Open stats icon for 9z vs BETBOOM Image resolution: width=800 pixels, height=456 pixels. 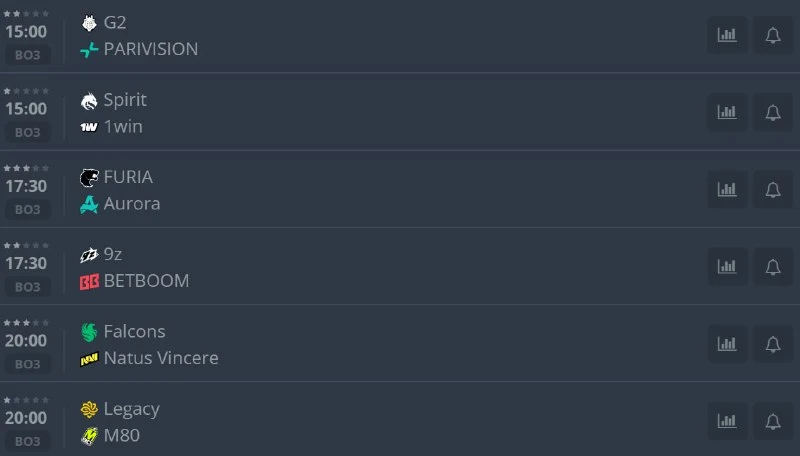tap(727, 267)
